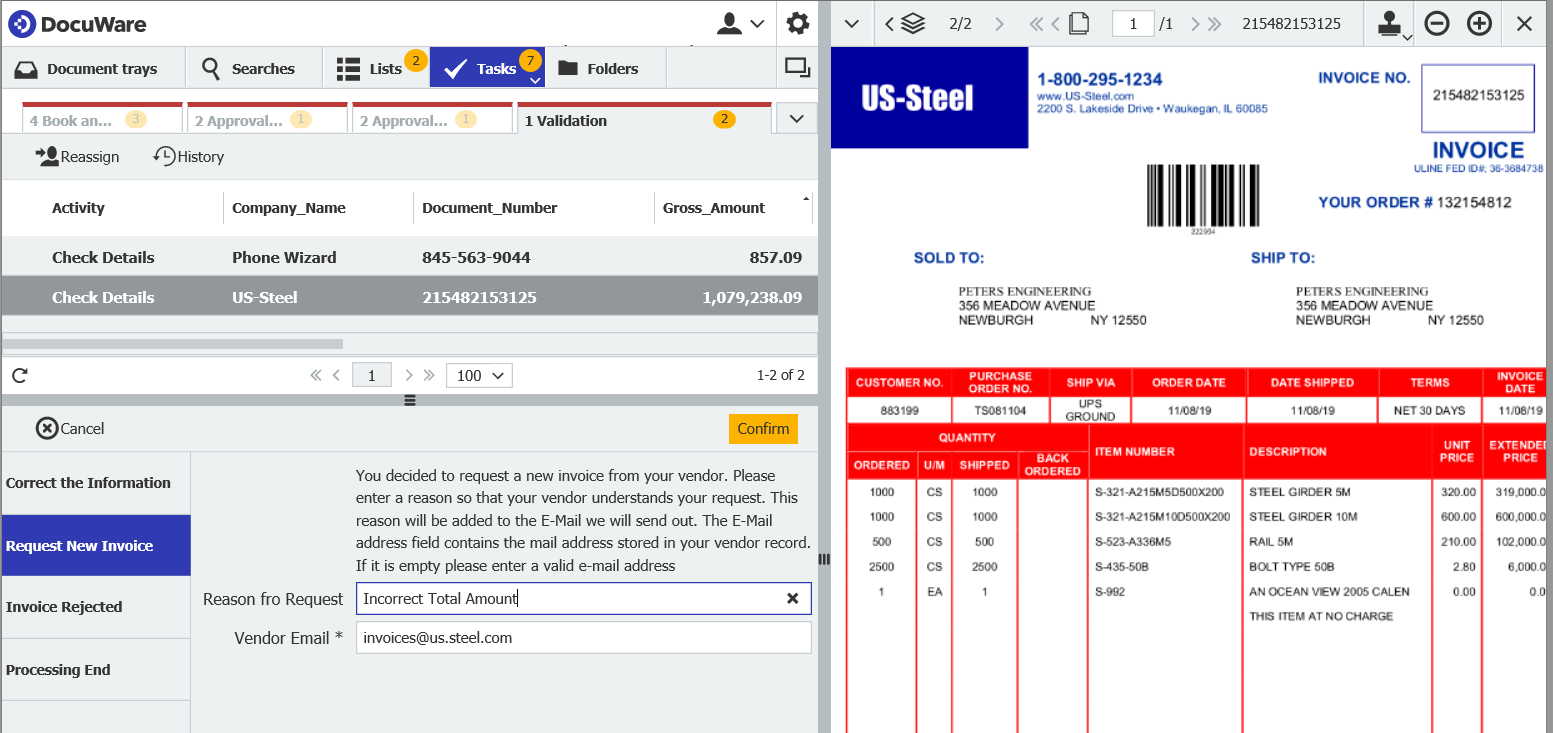Viewport: 1553px width, 733px height.
Task: Clear the Reason fro Request text
Action: click(793, 598)
